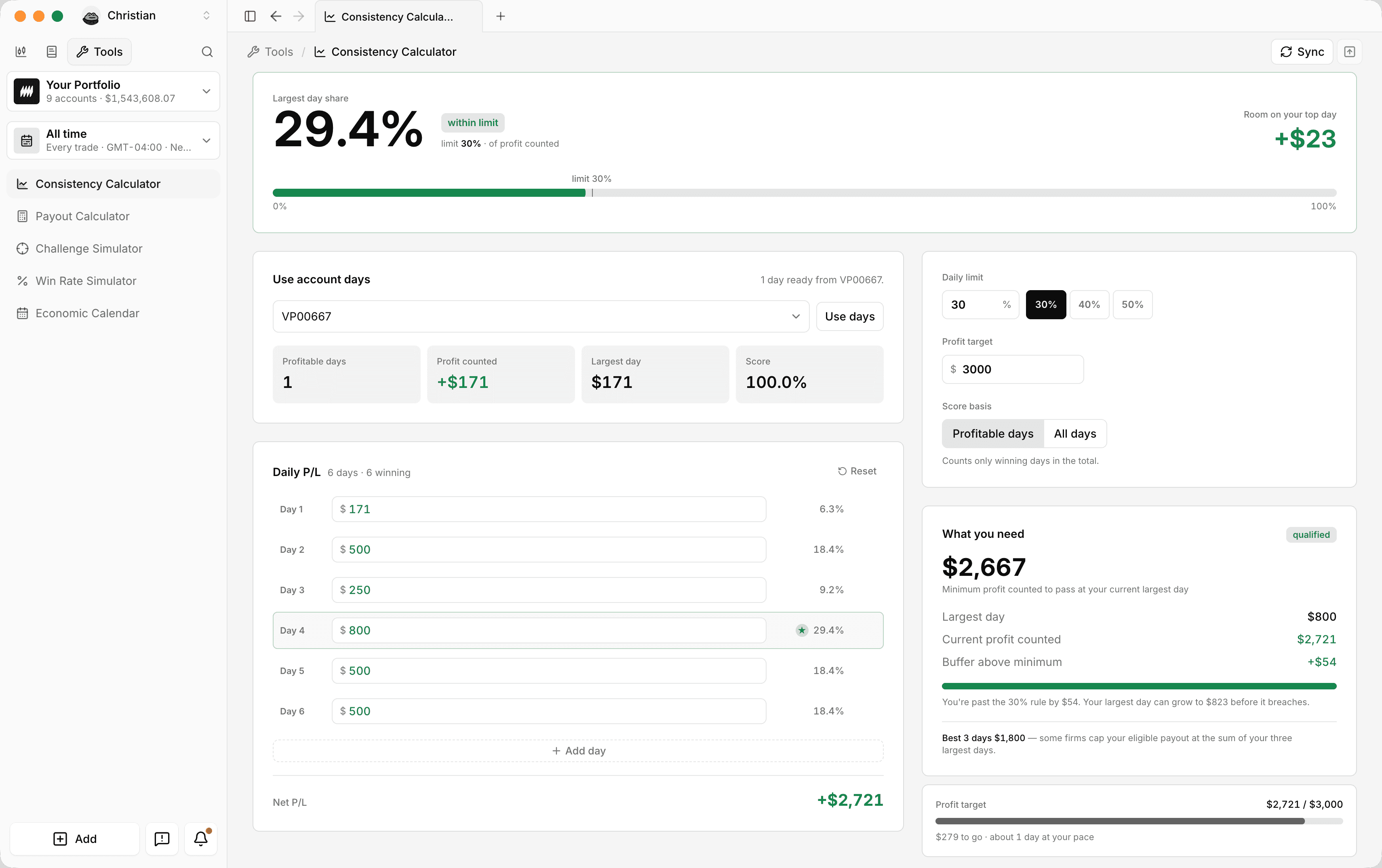Click the Day 1 '6.3%' share value
Viewport: 1382px width, 868px height.
point(831,509)
